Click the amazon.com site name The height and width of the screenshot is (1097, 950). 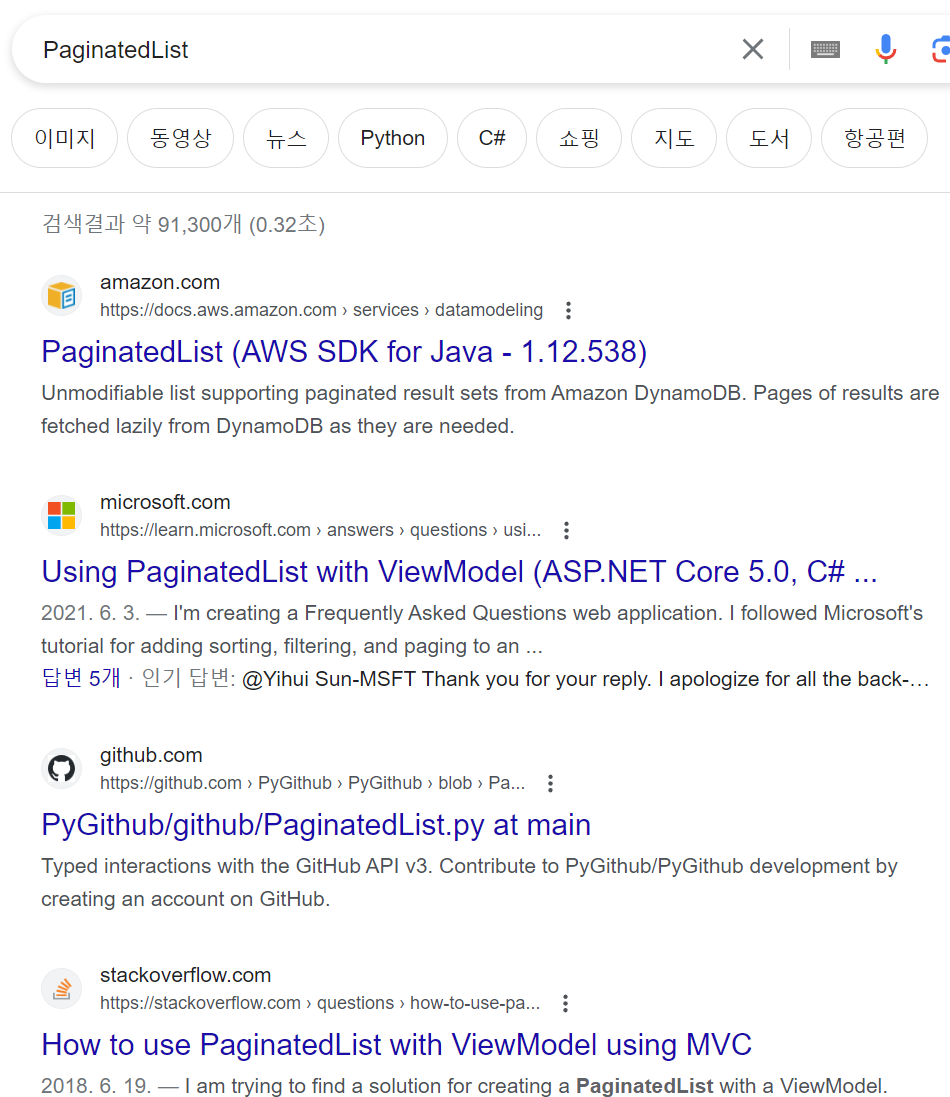point(160,283)
